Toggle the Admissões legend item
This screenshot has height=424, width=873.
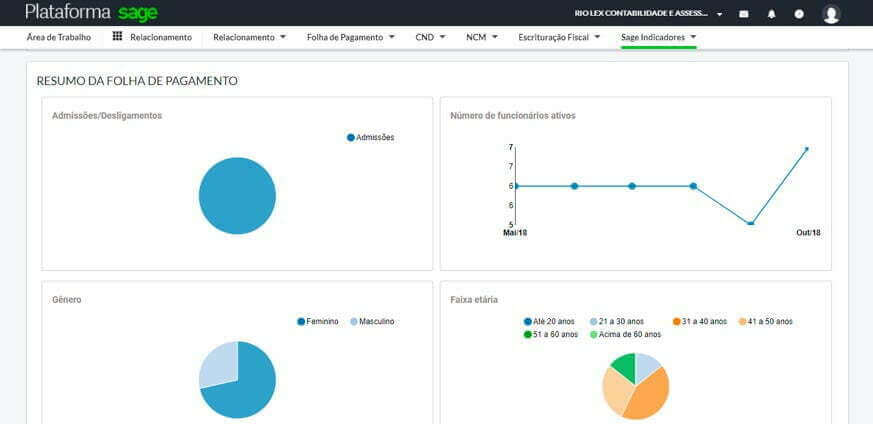pyautogui.click(x=371, y=137)
